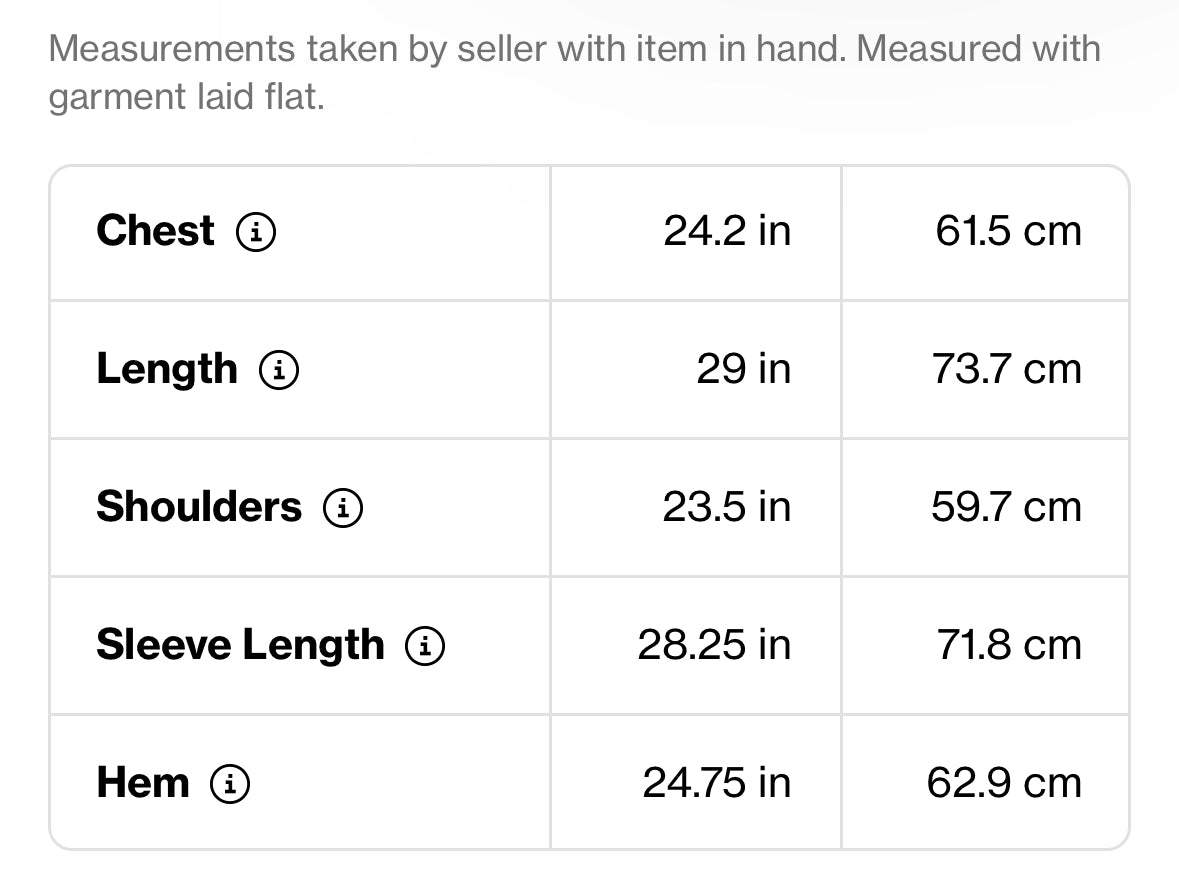This screenshot has height=889, width=1179.
Task: Click the 59.7 cm shoulders value
Action: [1007, 507]
